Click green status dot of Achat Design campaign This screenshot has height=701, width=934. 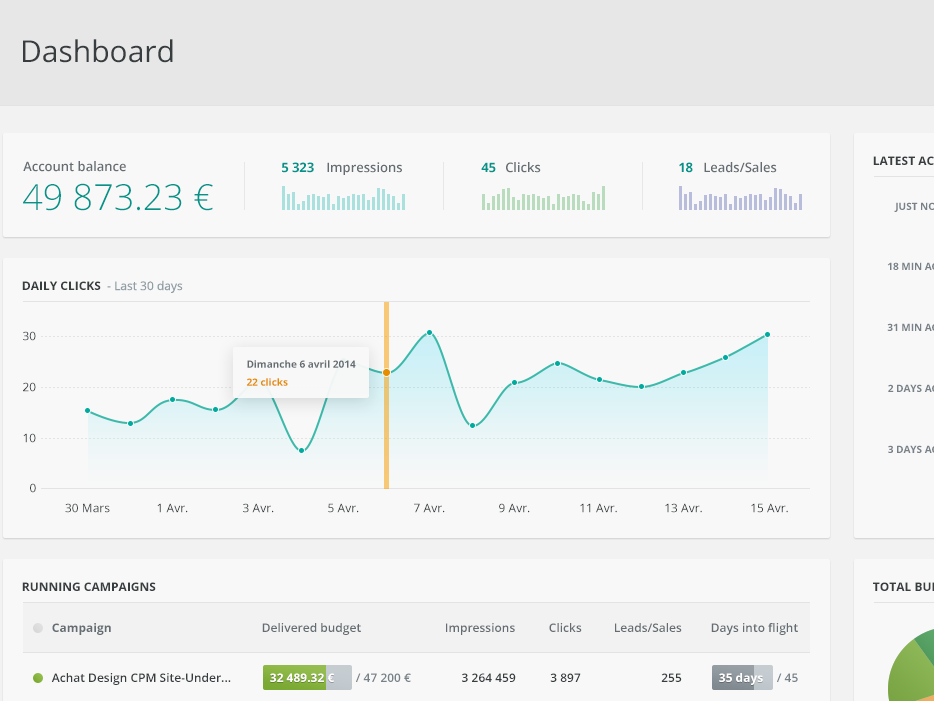38,678
